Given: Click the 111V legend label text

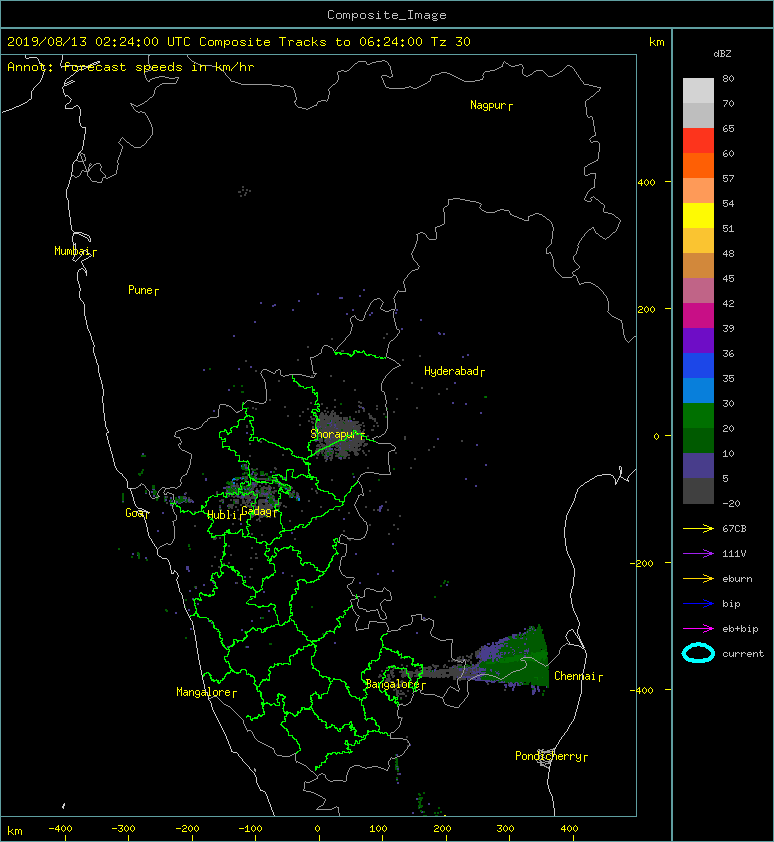Looking at the screenshot, I should coord(734,554).
